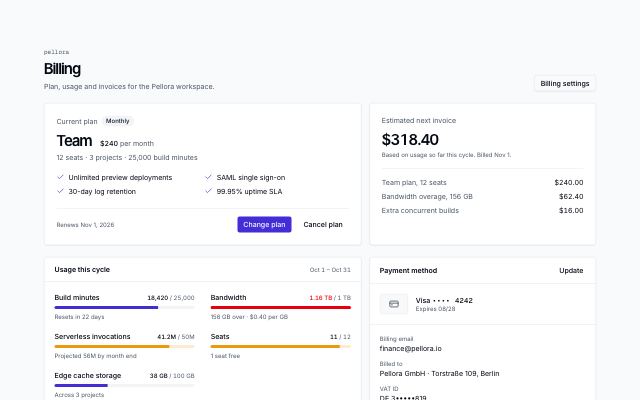The height and width of the screenshot is (400, 640).
Task: Click the Payment method heading
Action: pos(408,271)
